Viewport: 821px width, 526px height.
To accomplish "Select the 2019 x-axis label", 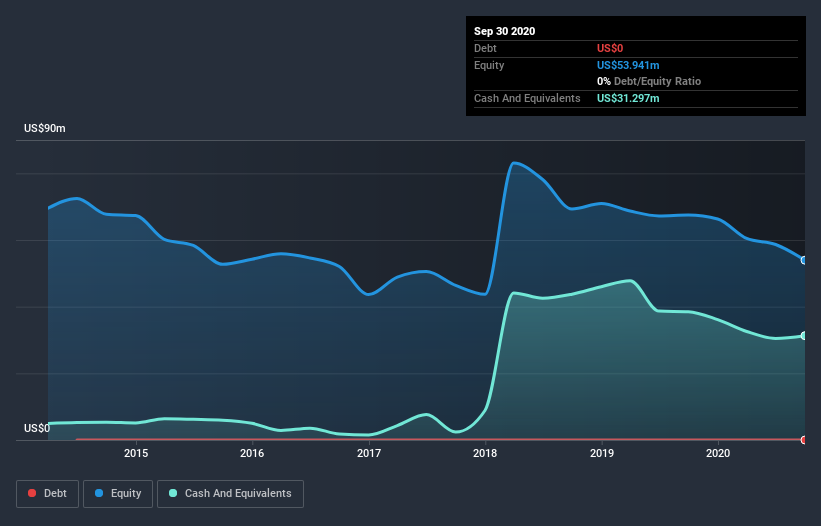I will point(602,453).
